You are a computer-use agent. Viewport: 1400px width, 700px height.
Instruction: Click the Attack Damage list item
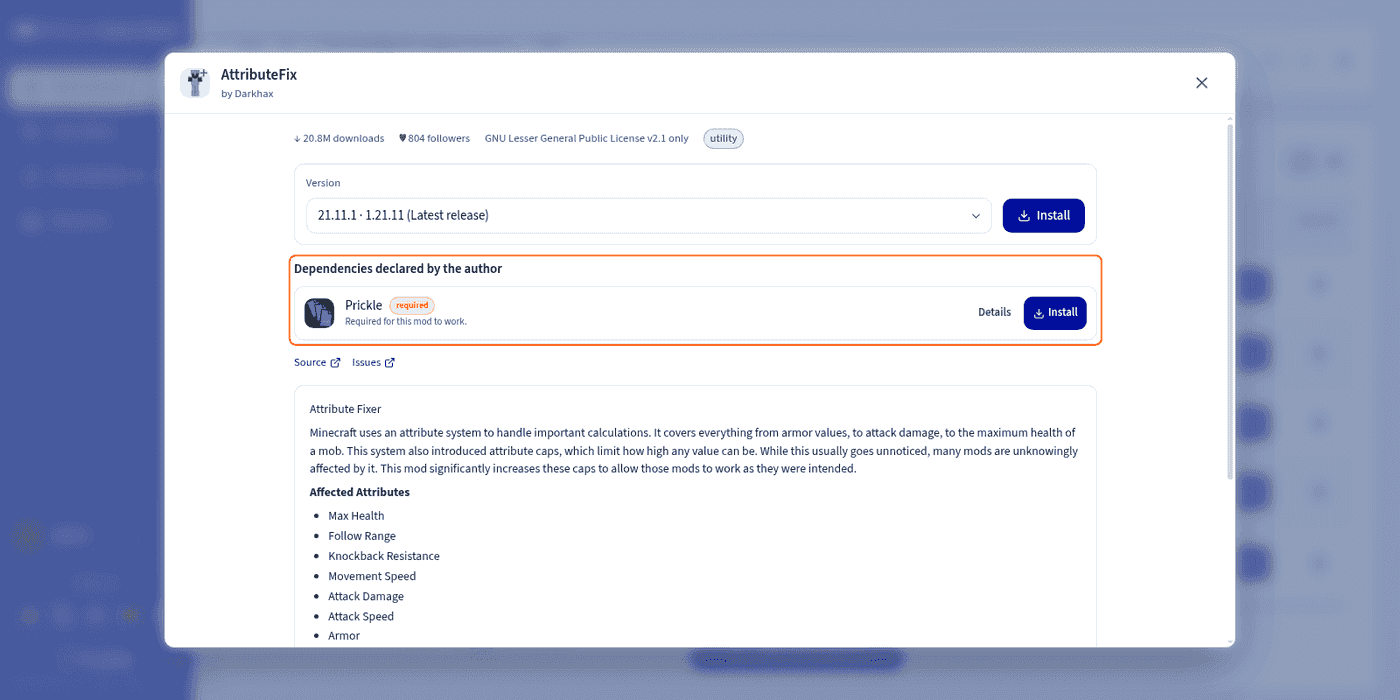366,596
